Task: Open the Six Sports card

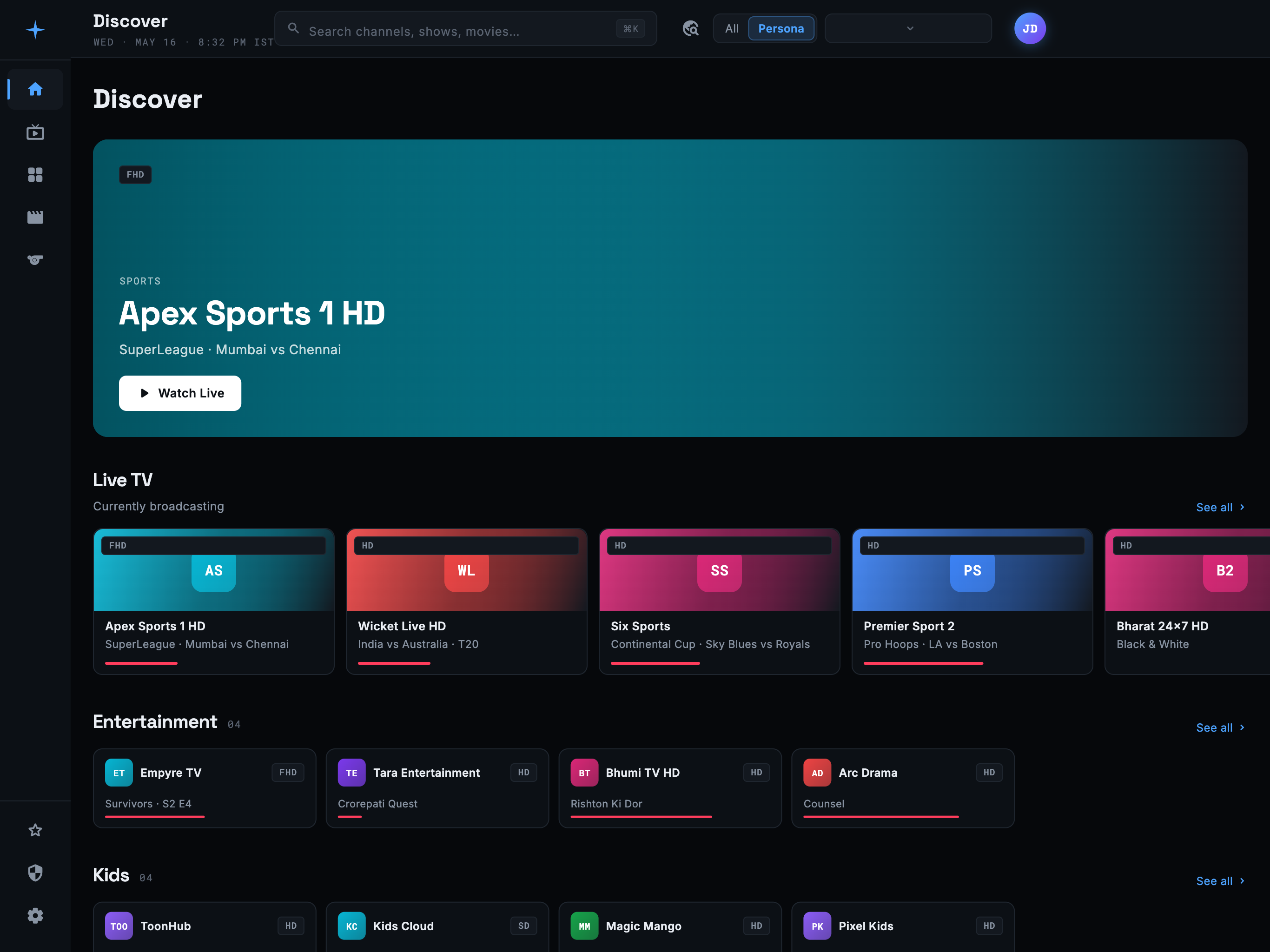Action: 720,601
